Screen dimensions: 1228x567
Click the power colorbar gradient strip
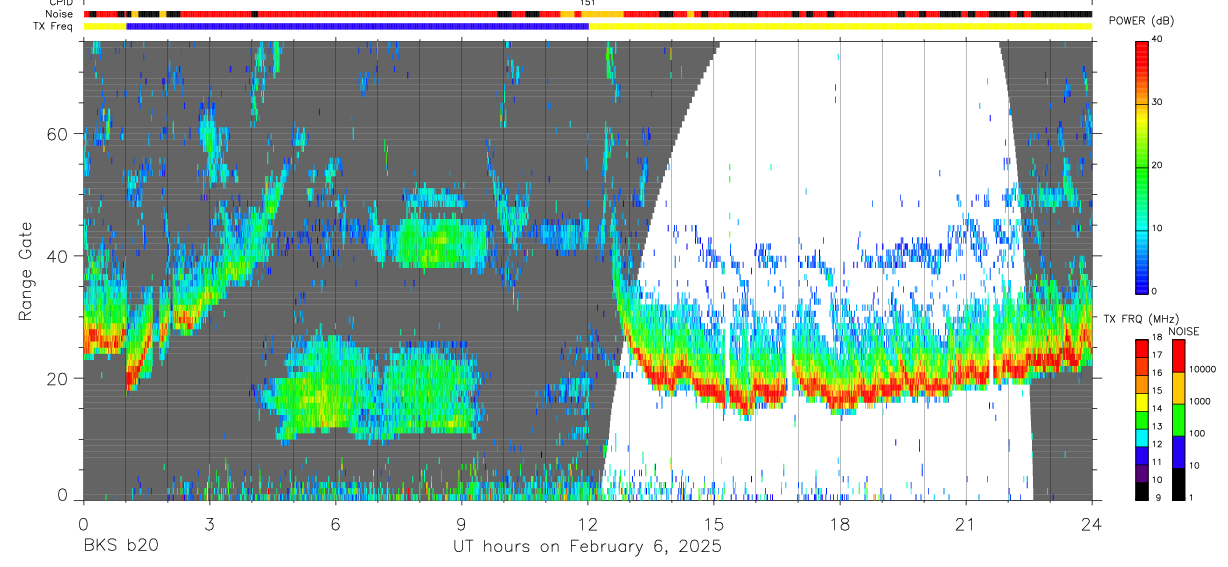(x=1142, y=166)
